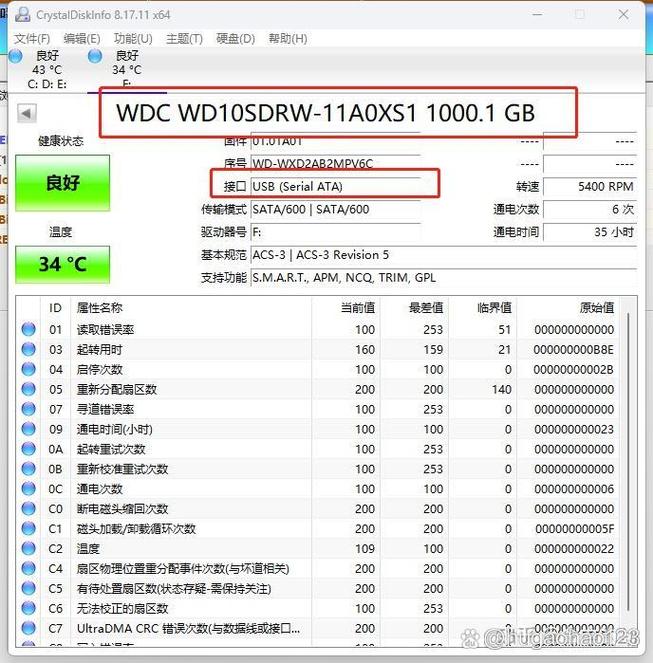Viewport: 653px width, 663px height.
Task: Click the blue status orb of row C2 温度
Action: coord(28,548)
